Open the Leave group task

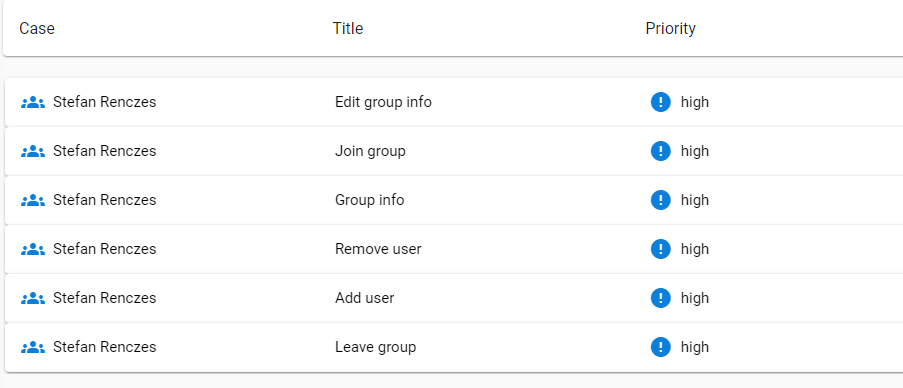(x=454, y=348)
